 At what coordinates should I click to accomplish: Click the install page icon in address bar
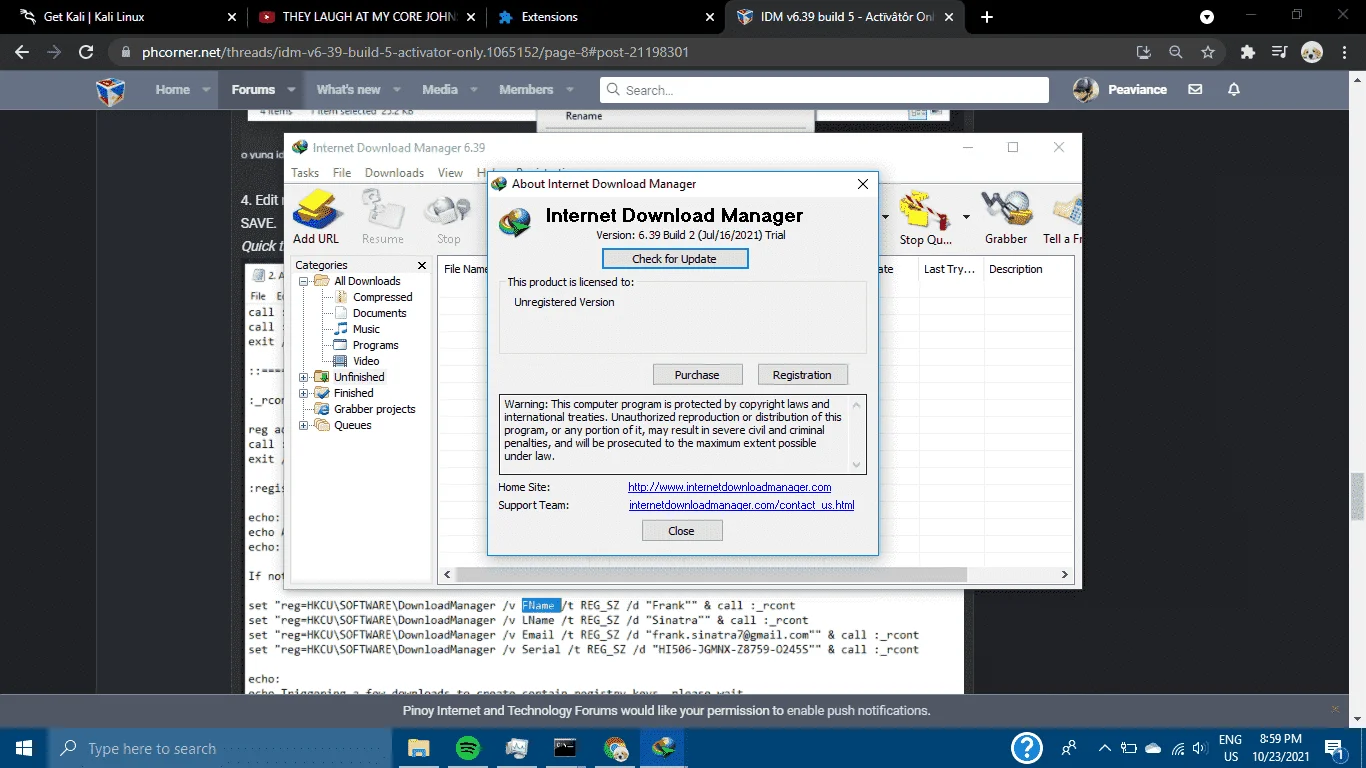tap(1144, 52)
